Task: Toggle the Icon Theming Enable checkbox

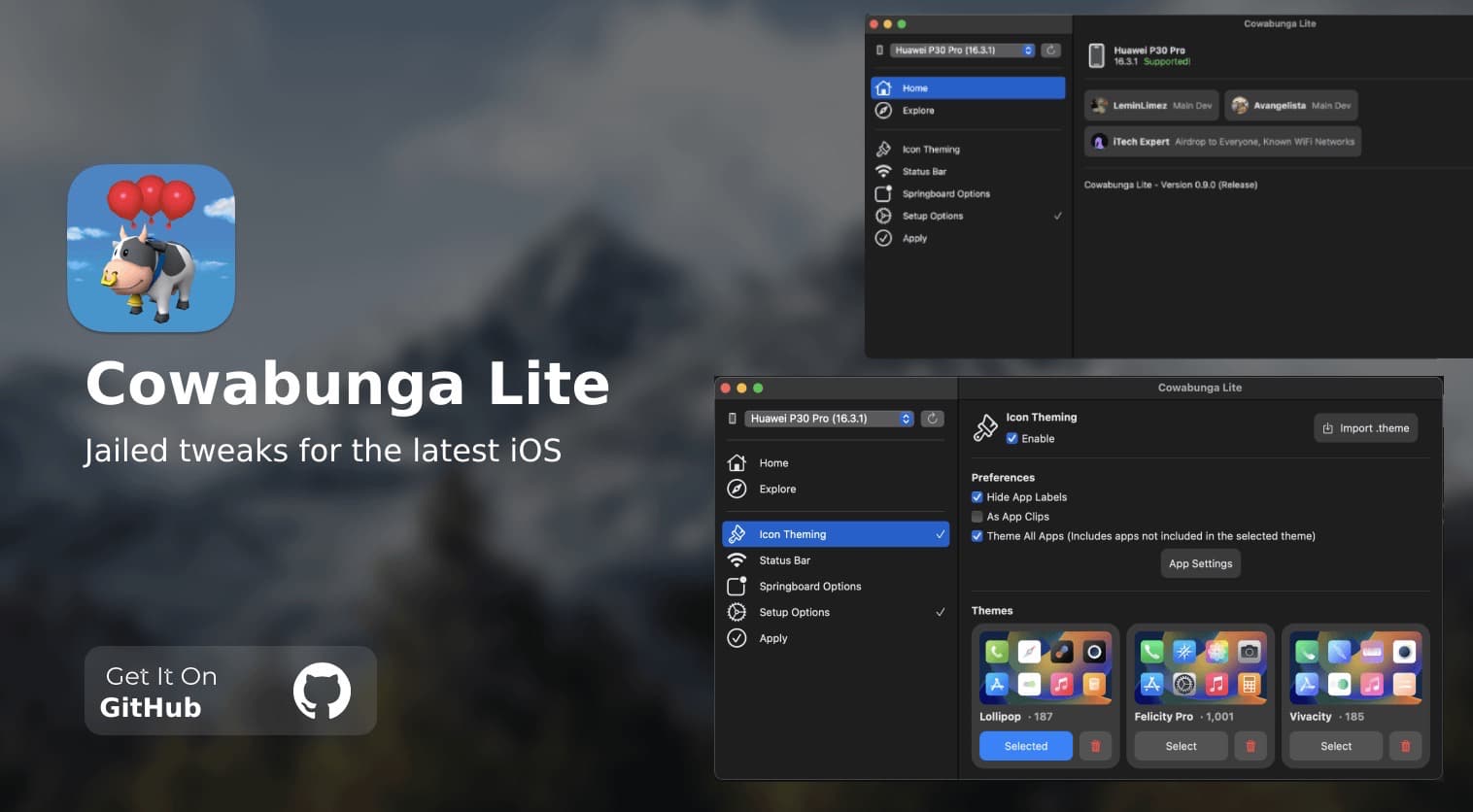Action: point(1011,439)
